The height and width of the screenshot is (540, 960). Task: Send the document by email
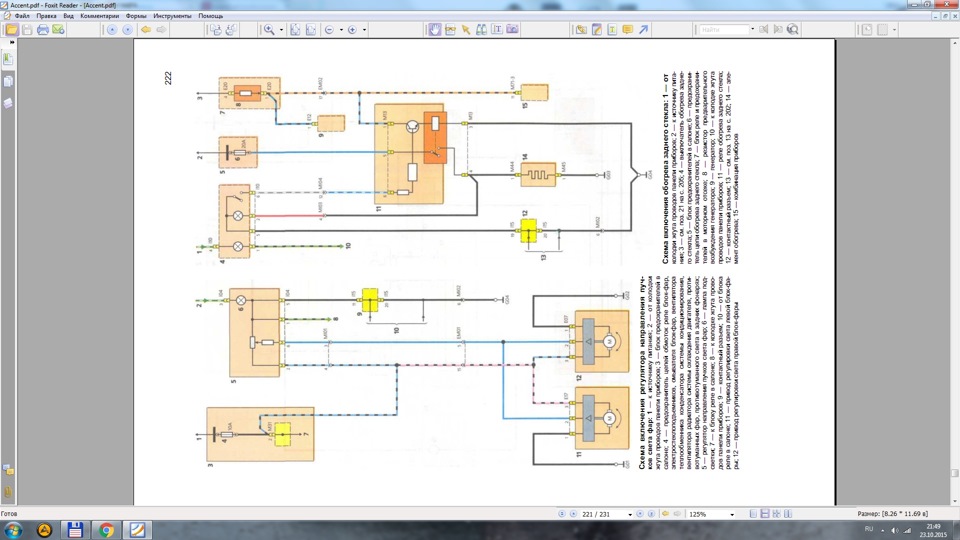(x=58, y=29)
